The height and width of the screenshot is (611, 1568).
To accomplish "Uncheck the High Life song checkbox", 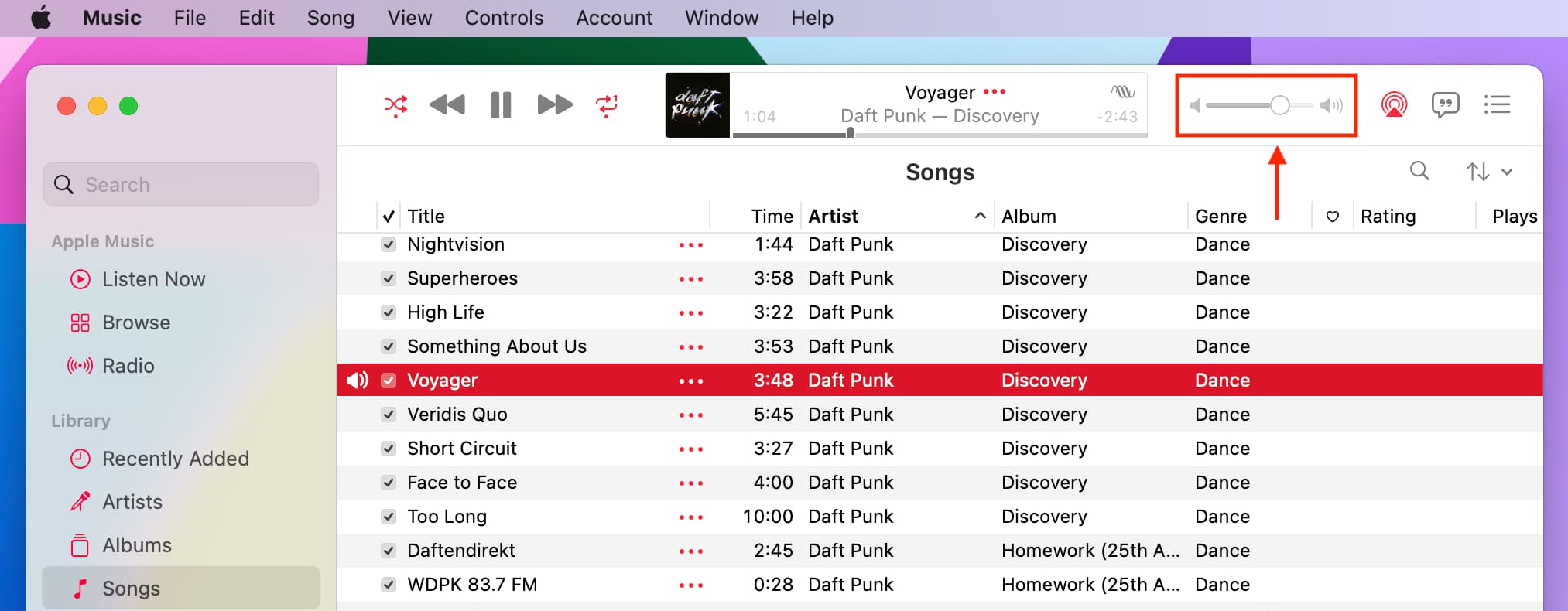I will coord(389,312).
